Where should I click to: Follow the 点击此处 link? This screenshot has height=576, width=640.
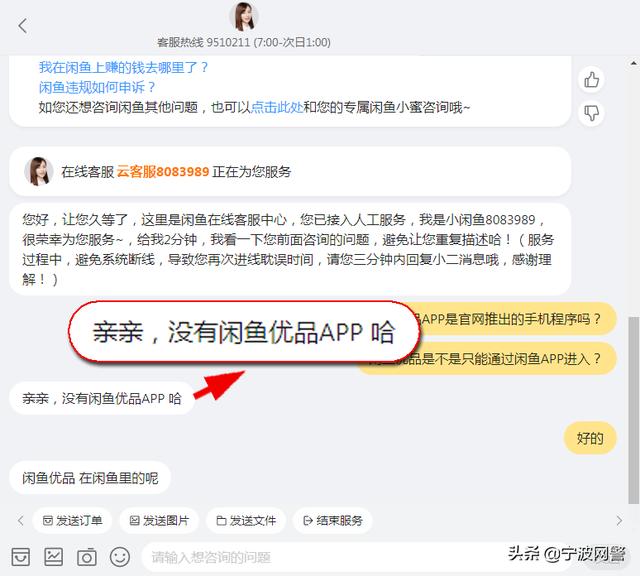[277, 107]
